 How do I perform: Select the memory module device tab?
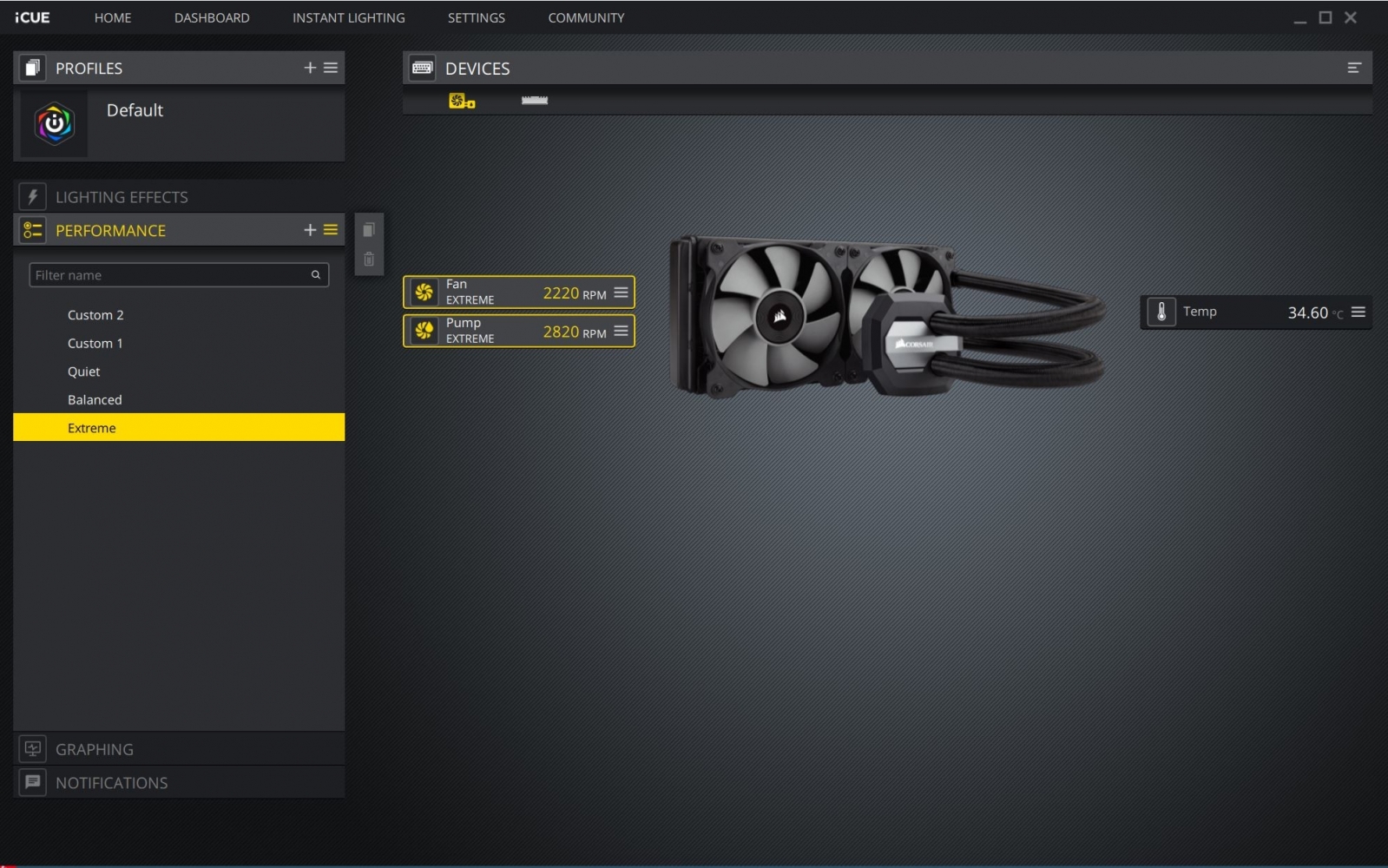pos(535,101)
